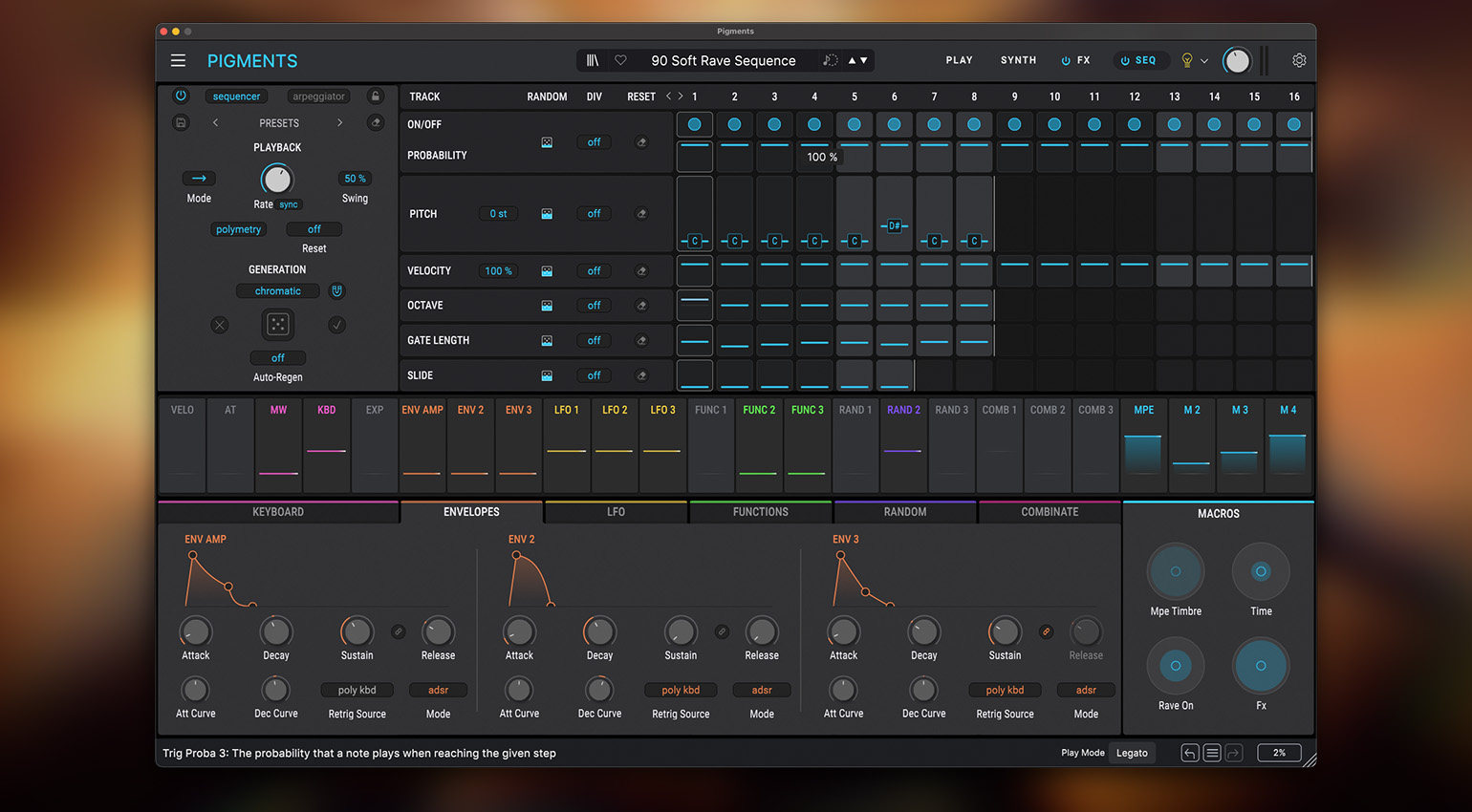Open the SYNTH view tab

click(1018, 60)
